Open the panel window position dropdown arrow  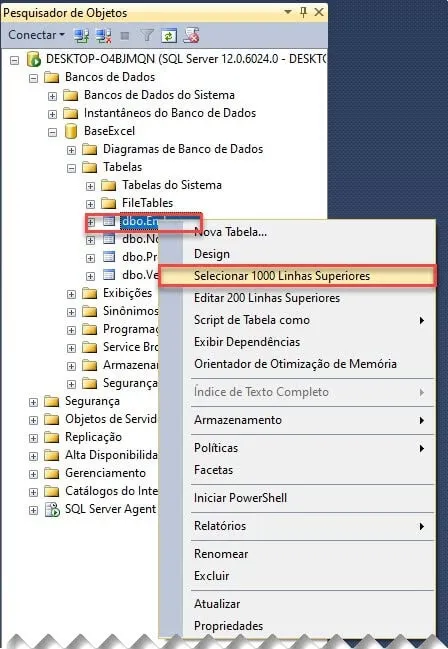(x=288, y=12)
